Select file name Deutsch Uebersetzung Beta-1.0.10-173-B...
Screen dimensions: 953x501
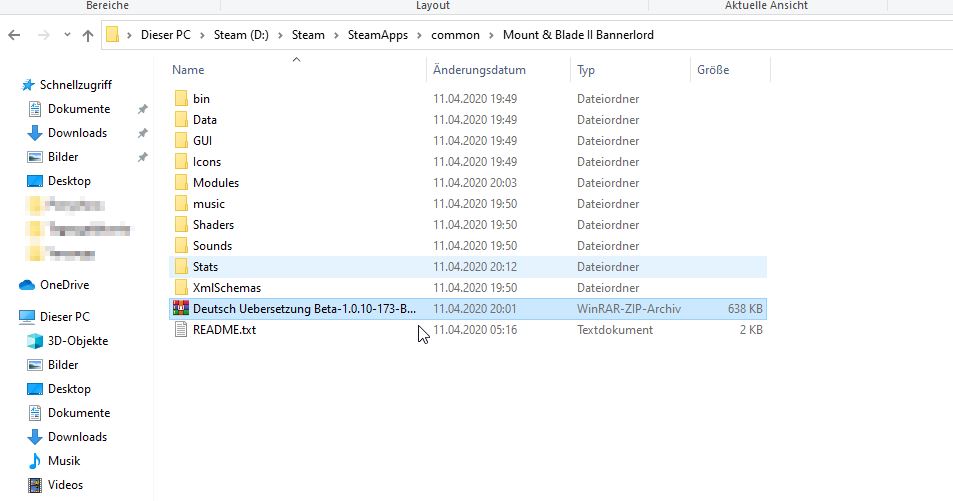tap(304, 309)
